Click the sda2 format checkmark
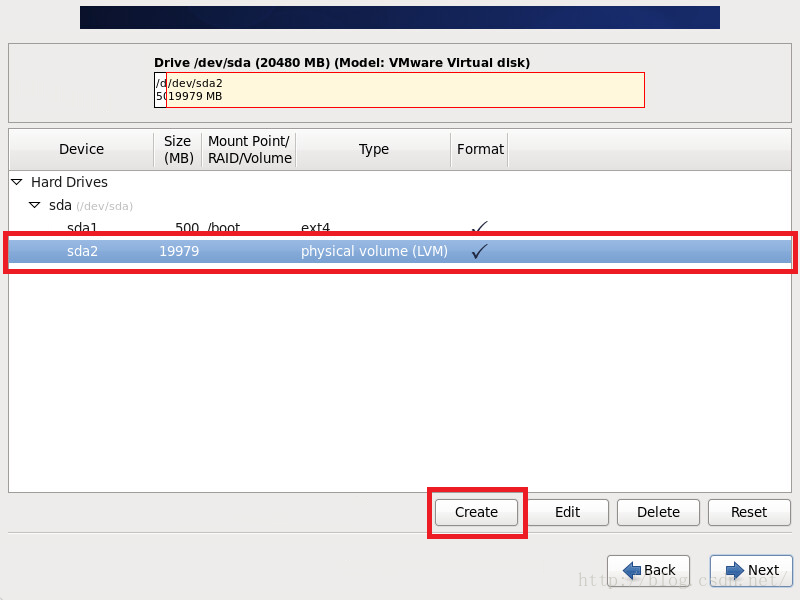The image size is (800, 600). pos(479,251)
